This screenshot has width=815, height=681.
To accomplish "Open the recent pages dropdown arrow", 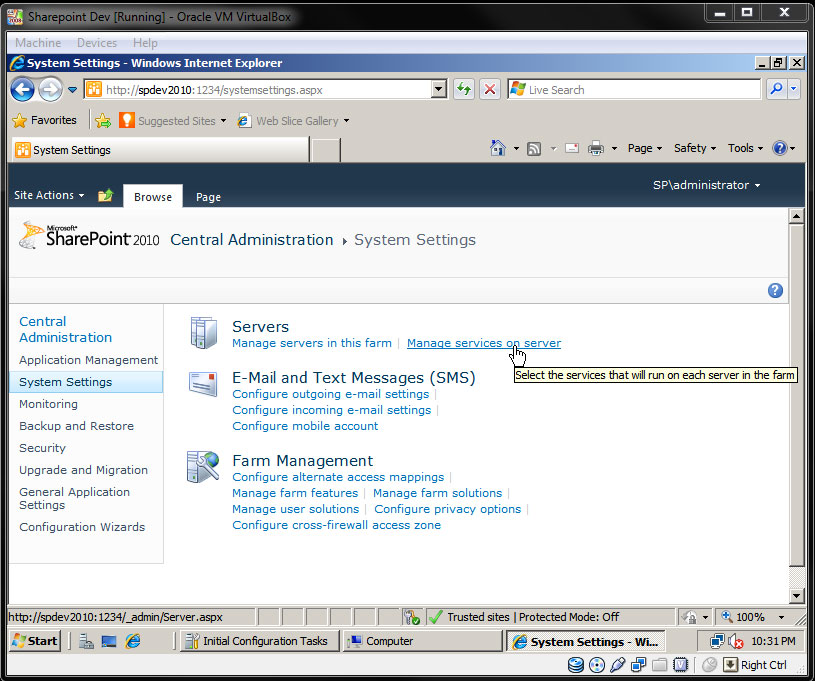I will [x=73, y=90].
